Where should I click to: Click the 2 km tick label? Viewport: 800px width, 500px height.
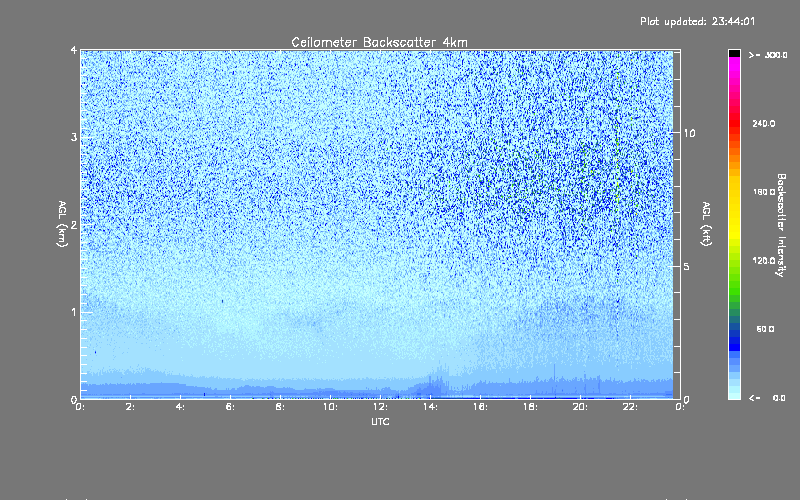74,224
